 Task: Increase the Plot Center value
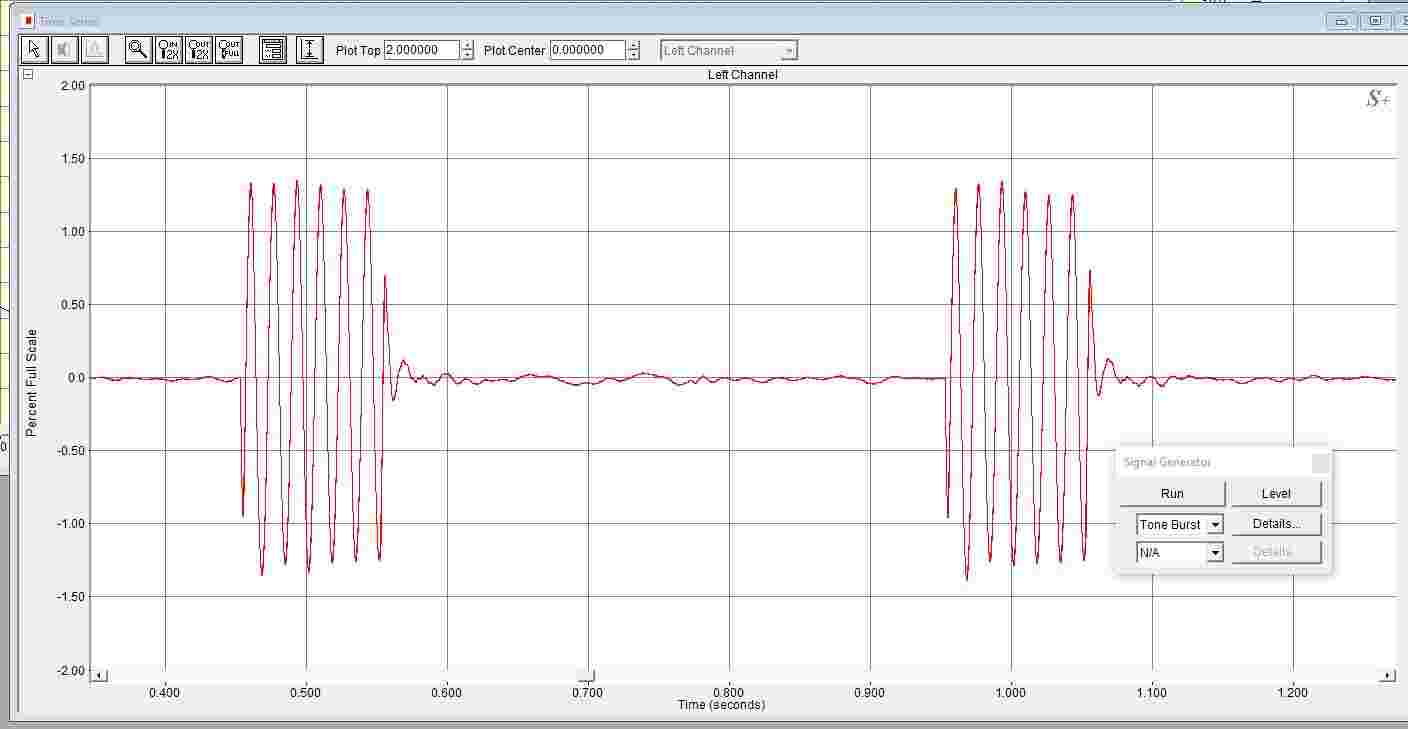coord(633,45)
